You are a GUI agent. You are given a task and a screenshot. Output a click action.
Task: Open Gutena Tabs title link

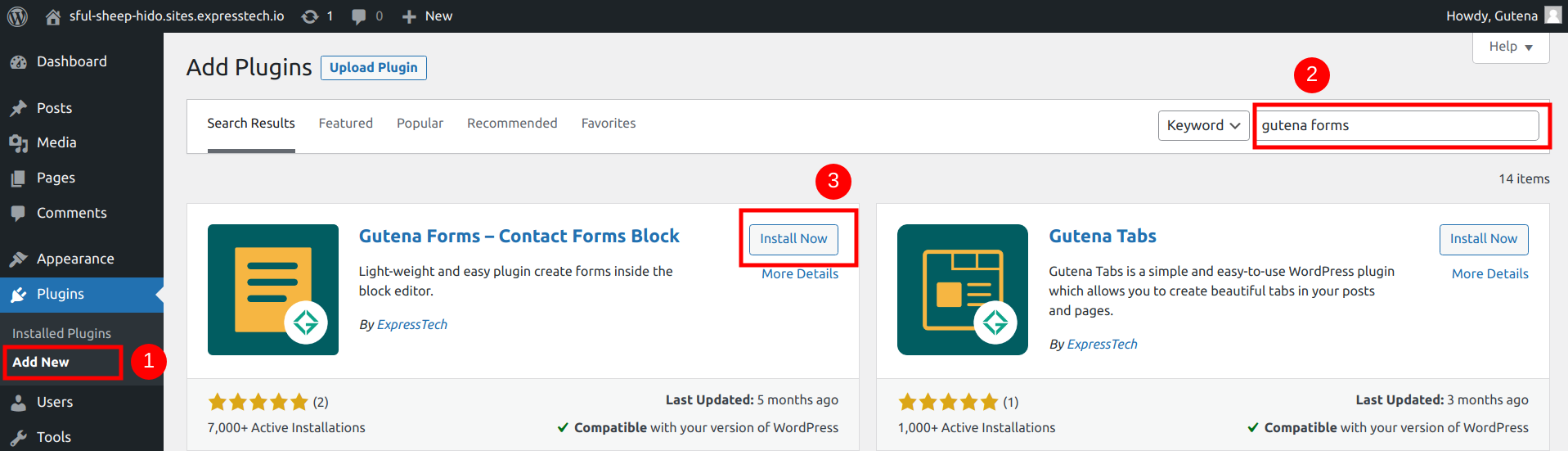click(x=1103, y=237)
